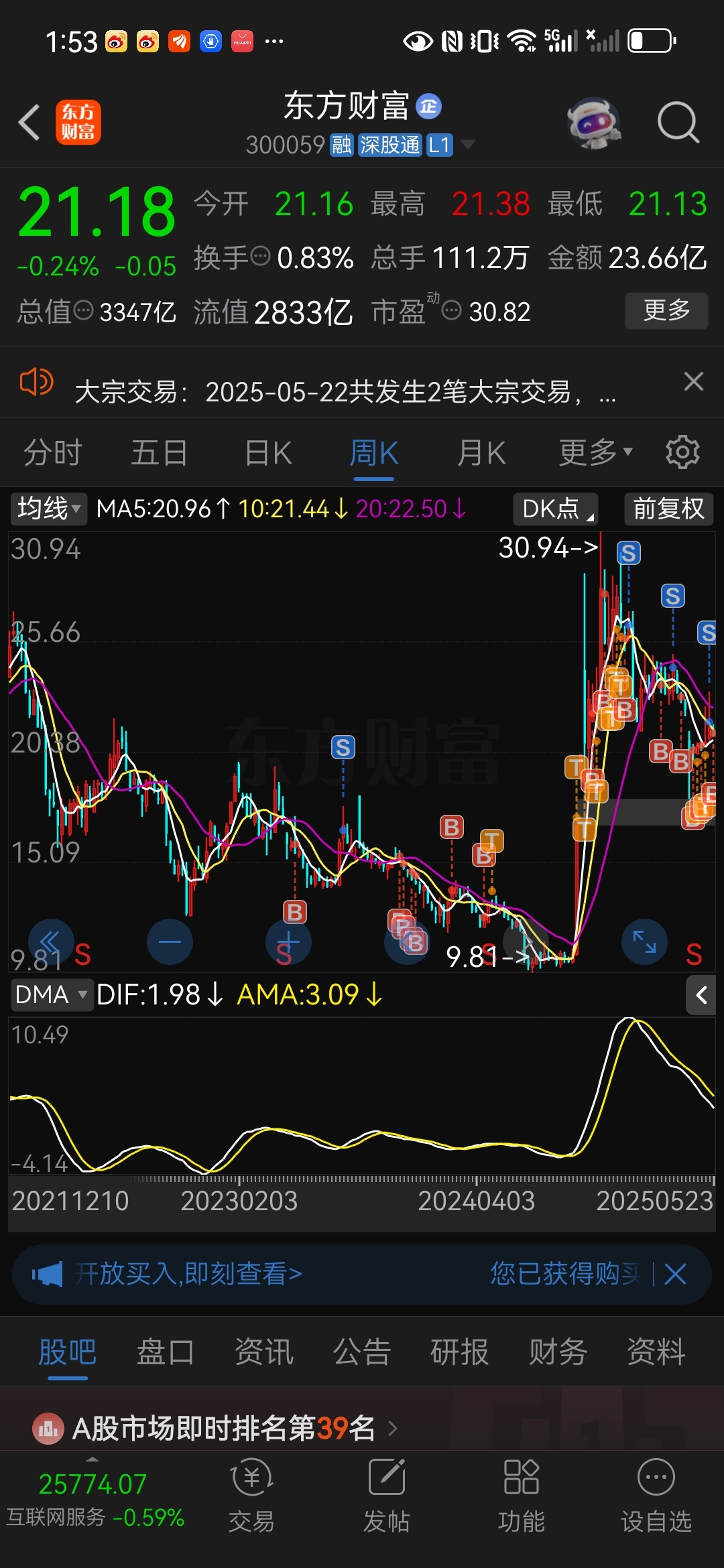Expand the DK点 dropdown
Image resolution: width=724 pixels, height=1568 pixels.
(556, 509)
